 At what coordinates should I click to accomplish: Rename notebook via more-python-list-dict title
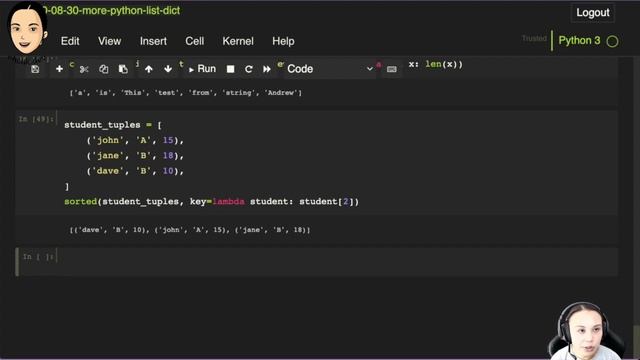click(111, 11)
